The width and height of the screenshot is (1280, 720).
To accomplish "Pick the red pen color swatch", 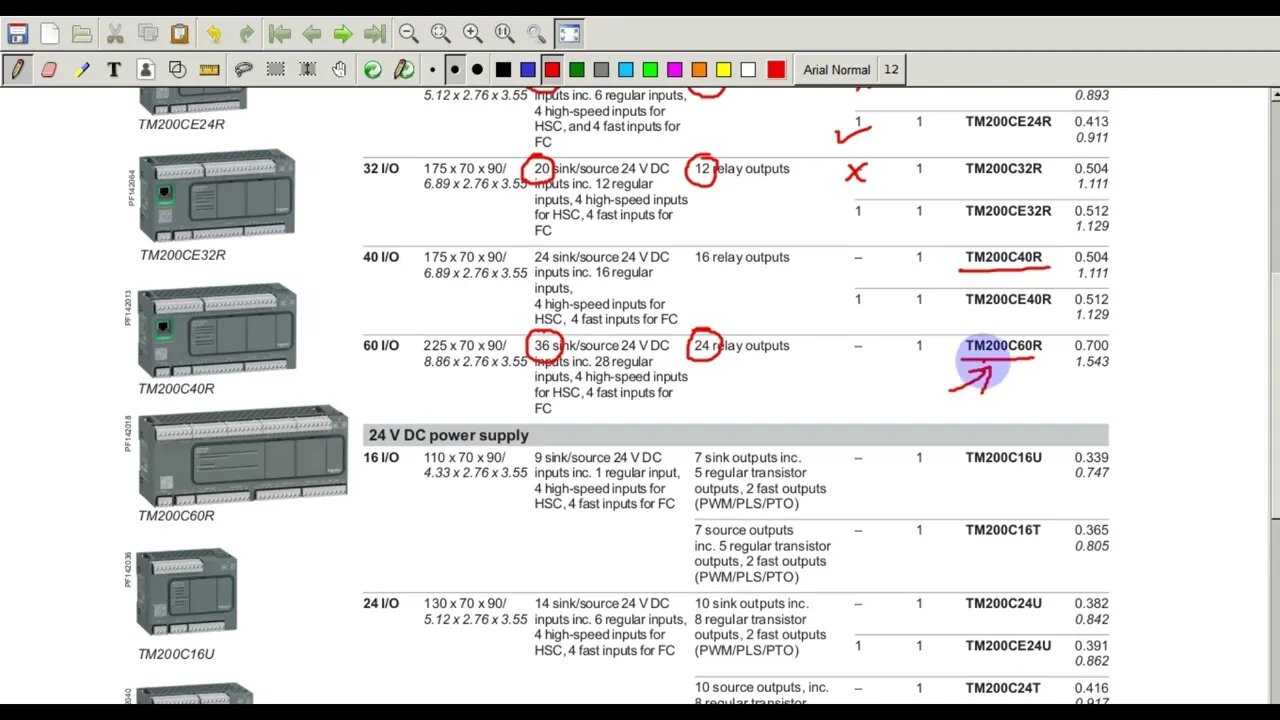I will pyautogui.click(x=552, y=69).
